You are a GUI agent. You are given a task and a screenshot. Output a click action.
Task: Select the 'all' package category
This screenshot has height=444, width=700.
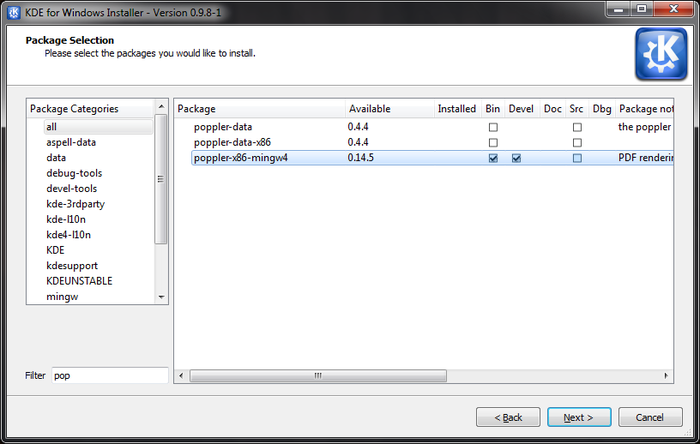pos(98,127)
